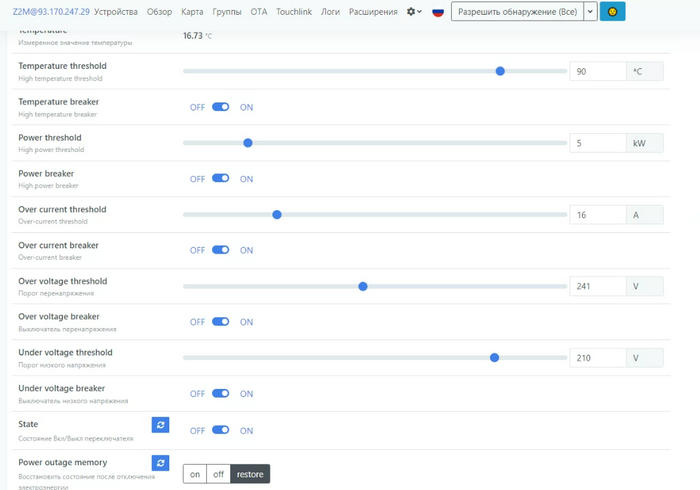The height and width of the screenshot is (490, 700).
Task: Select 'restore' for Power outage memory
Action: pos(250,474)
